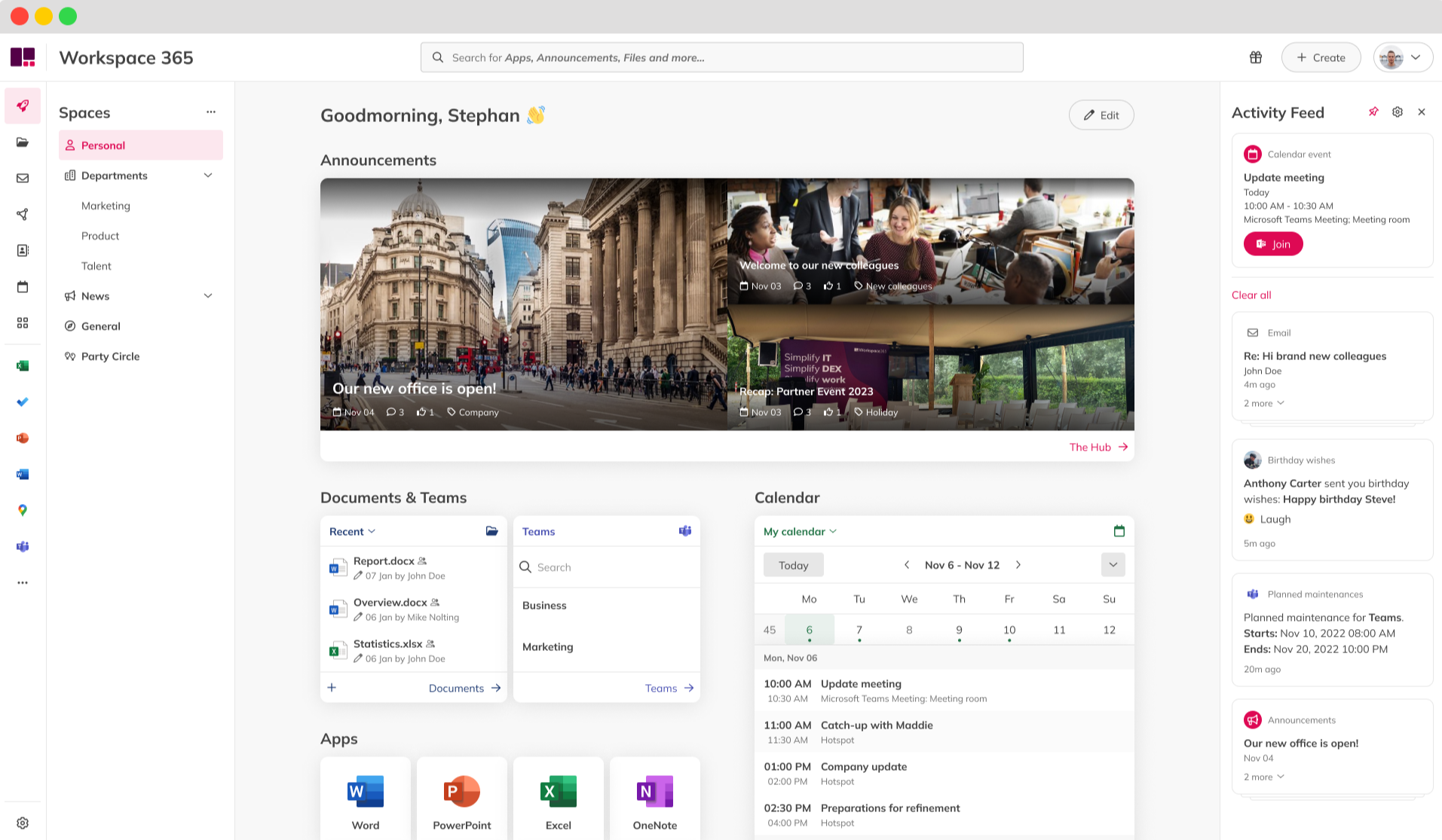Viewport: 1442px width, 840px height.
Task: Open the apps grid icon in sidebar
Action: pyautogui.click(x=23, y=322)
